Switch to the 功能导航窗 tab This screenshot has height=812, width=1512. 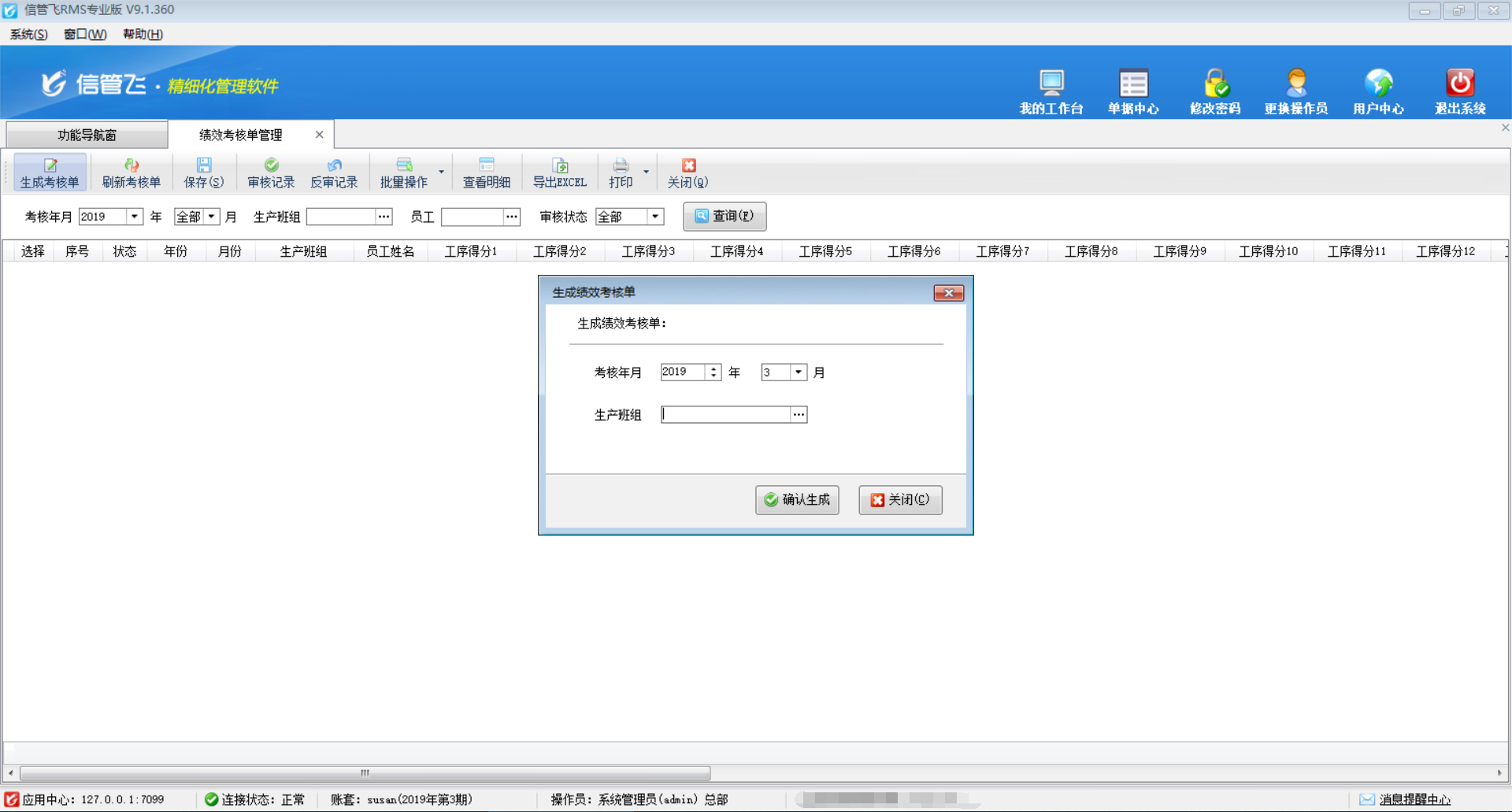(87, 135)
